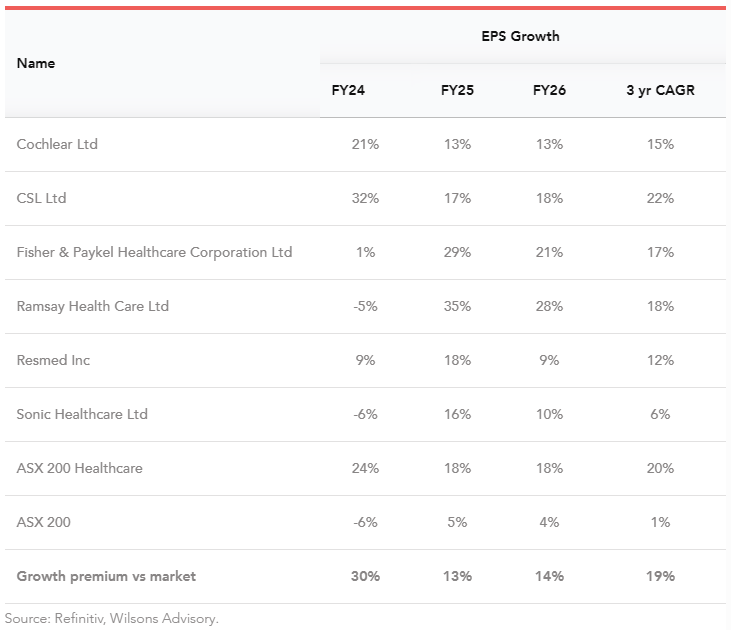This screenshot has height=630, width=731.
Task: Select the FY24 column header
Action: click(x=348, y=90)
